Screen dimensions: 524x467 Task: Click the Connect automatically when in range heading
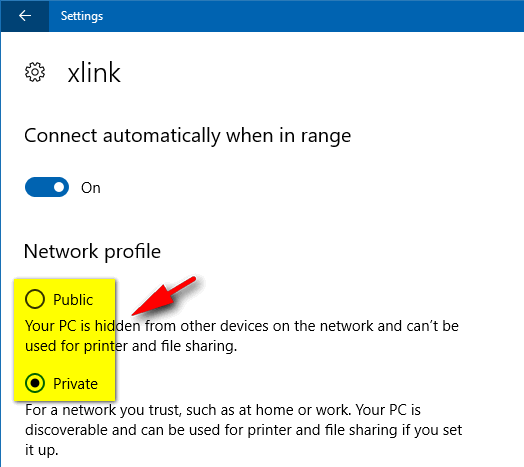pyautogui.click(x=188, y=136)
